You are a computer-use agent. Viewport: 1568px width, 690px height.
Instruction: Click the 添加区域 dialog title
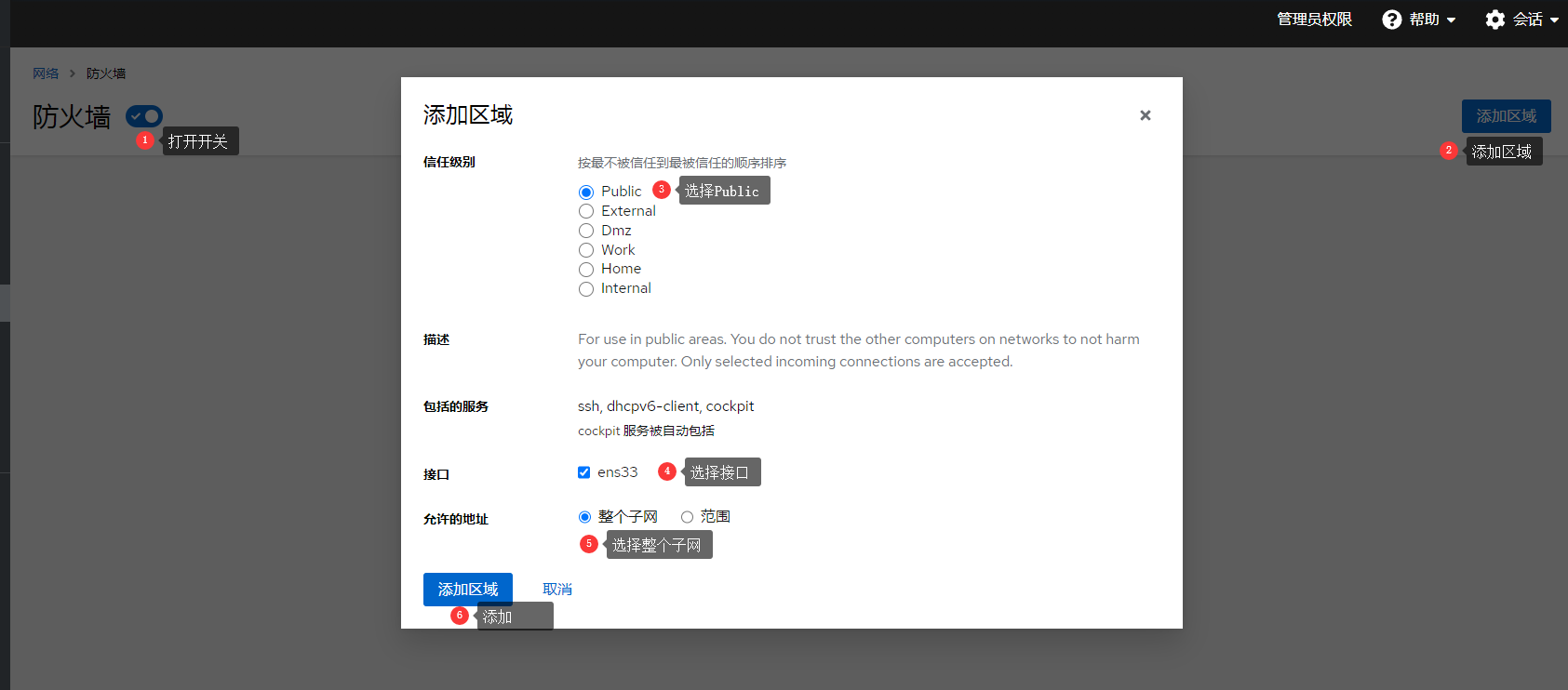click(468, 115)
